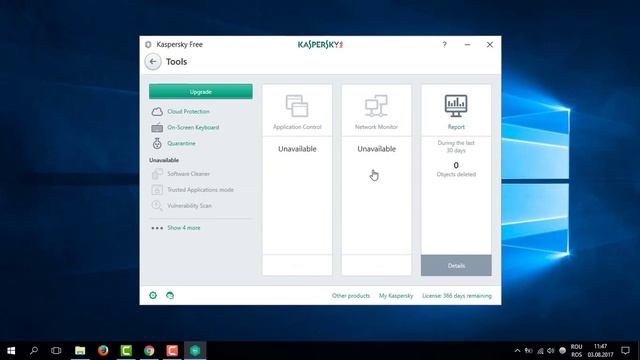Viewport: 640px width, 360px height.
Task: Click the Report label link
Action: [x=456, y=127]
